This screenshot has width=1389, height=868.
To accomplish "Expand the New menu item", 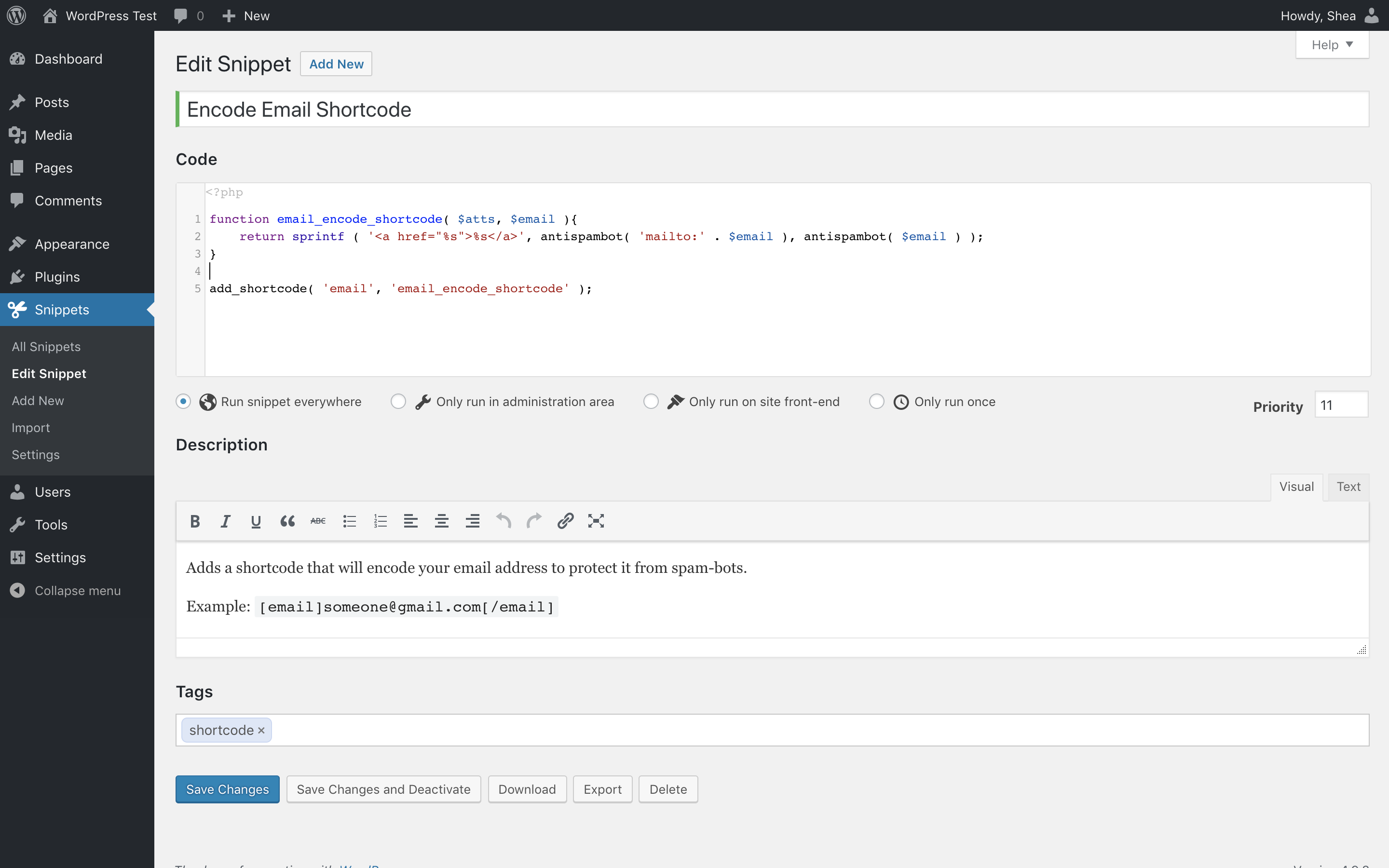I will 245,15.
